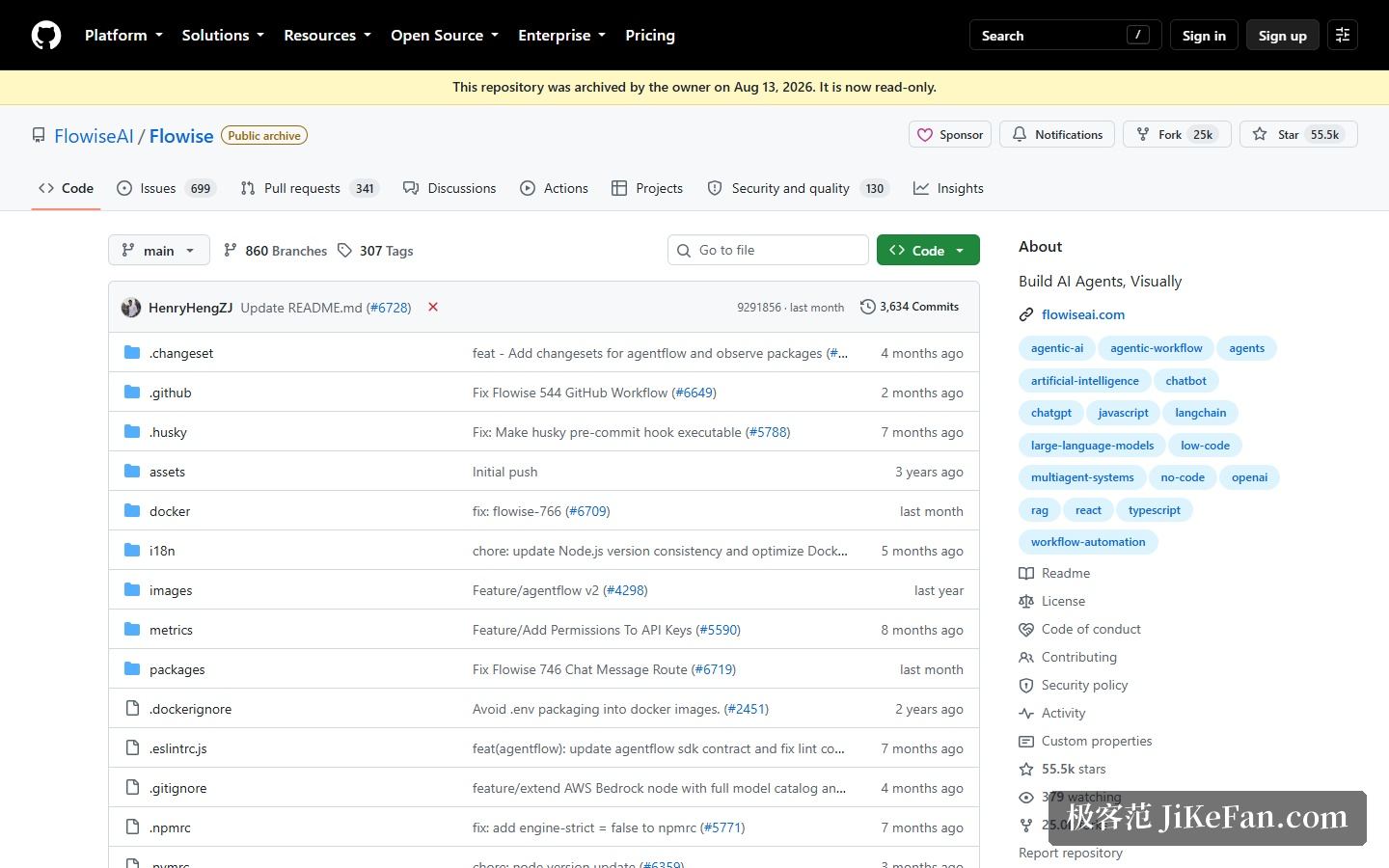1389x868 pixels.
Task: Click the header Search field
Action: pos(1065,35)
